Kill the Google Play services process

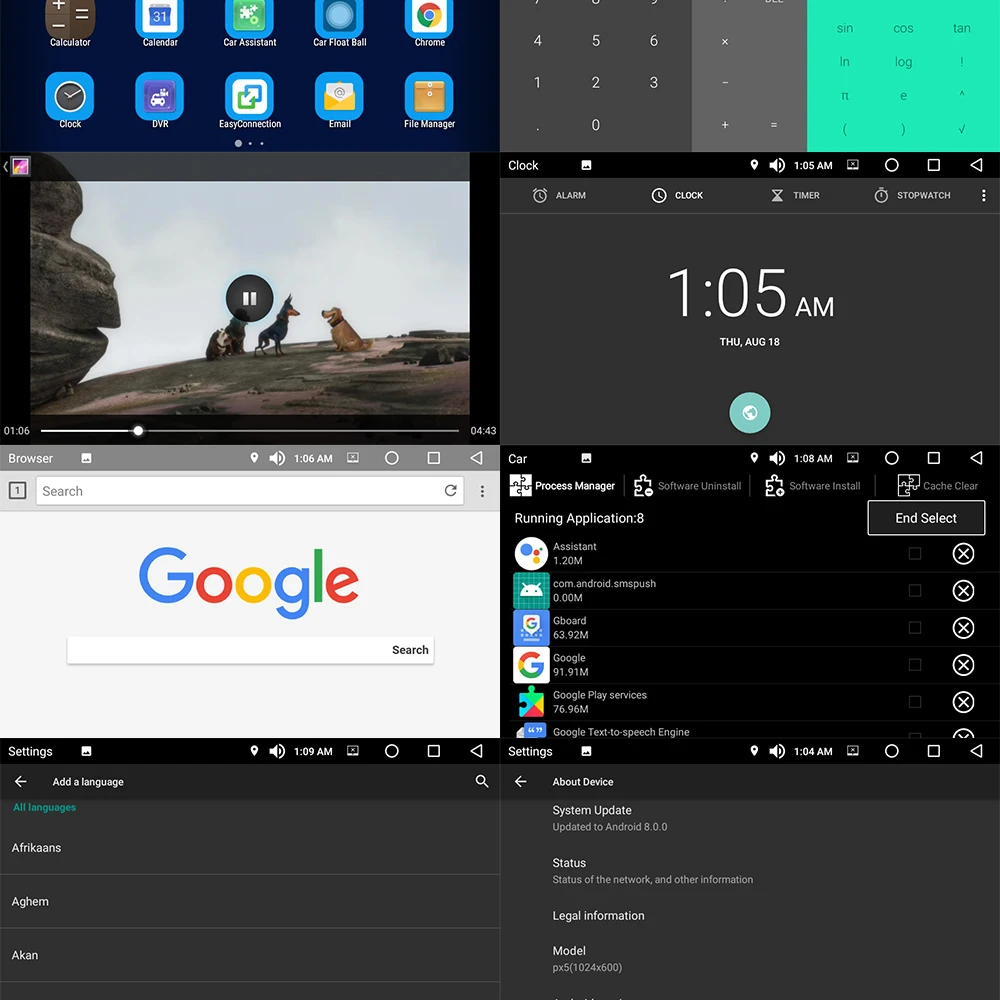(963, 702)
